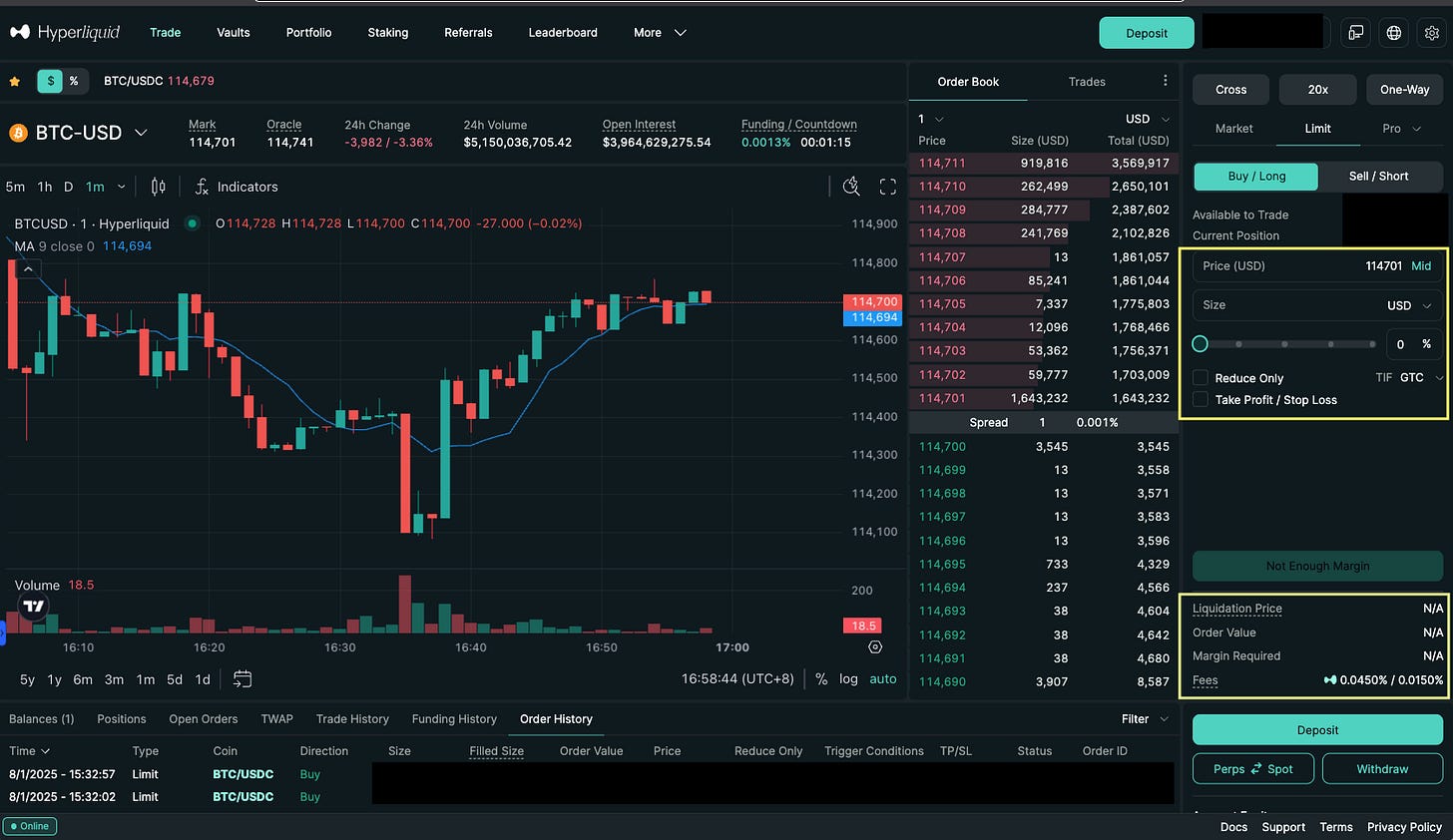Sort order history by Time column
The width and height of the screenshot is (1453, 840).
coord(30,751)
